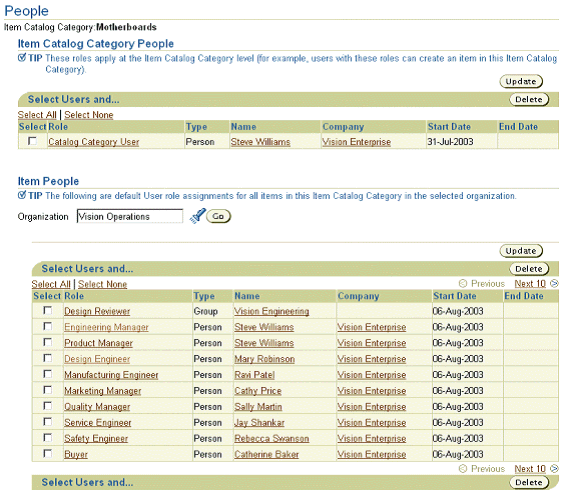Click the top Next 10 arrow icon
The width and height of the screenshot is (564, 495).
point(554,283)
